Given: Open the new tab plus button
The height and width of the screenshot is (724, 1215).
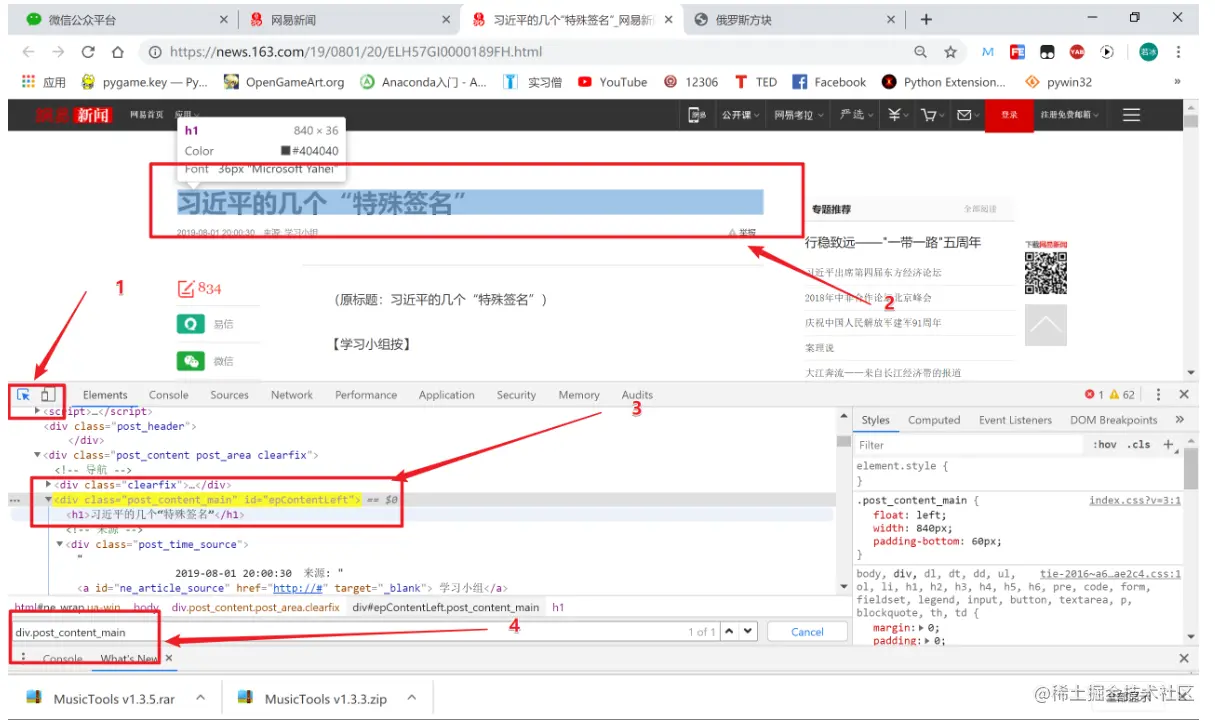Looking at the screenshot, I should [x=926, y=19].
